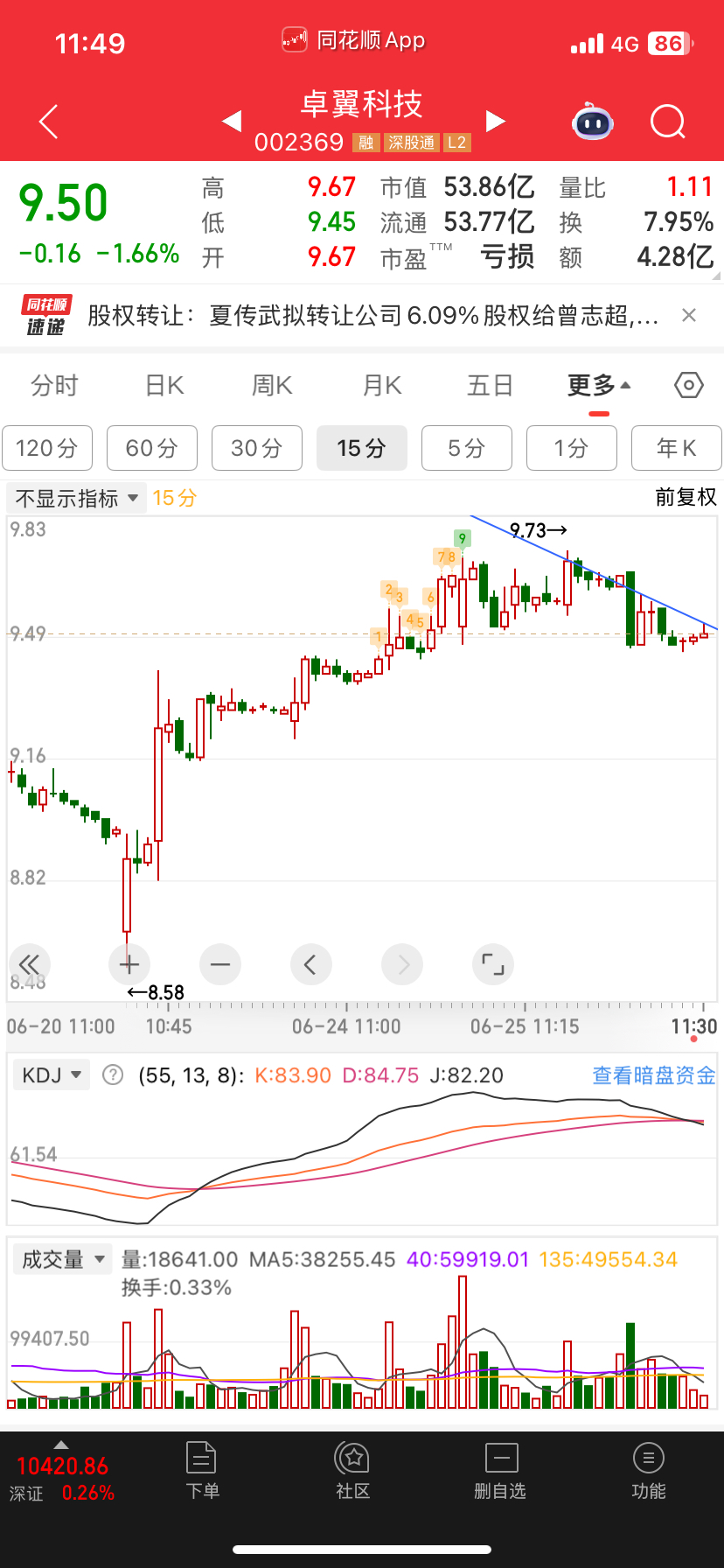Tap 深证 index 10420.86
This screenshot has height=1568, width=724.
[62, 1466]
